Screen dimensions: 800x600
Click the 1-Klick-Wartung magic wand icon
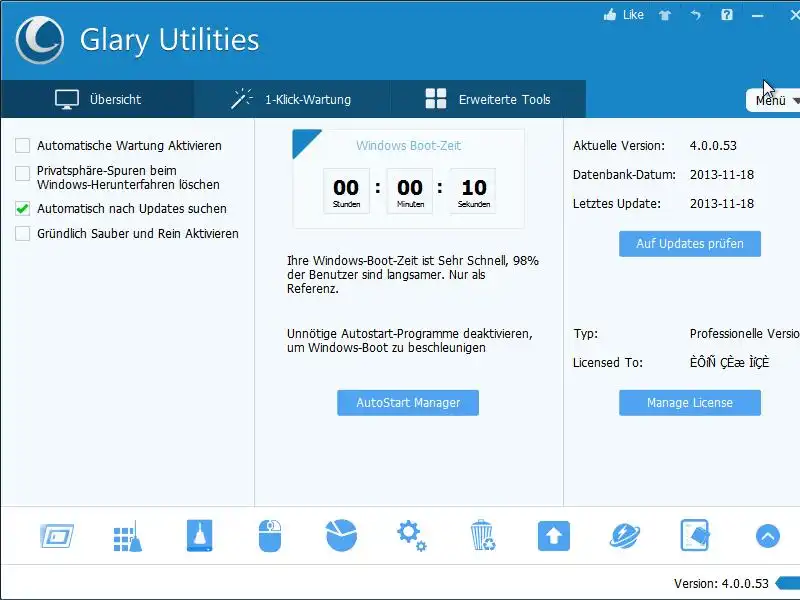242,99
